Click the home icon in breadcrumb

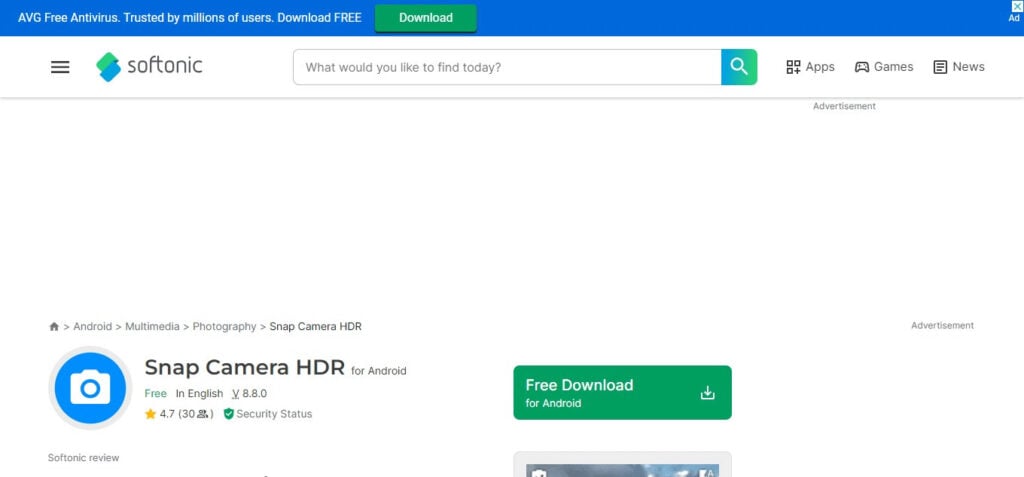coord(54,327)
